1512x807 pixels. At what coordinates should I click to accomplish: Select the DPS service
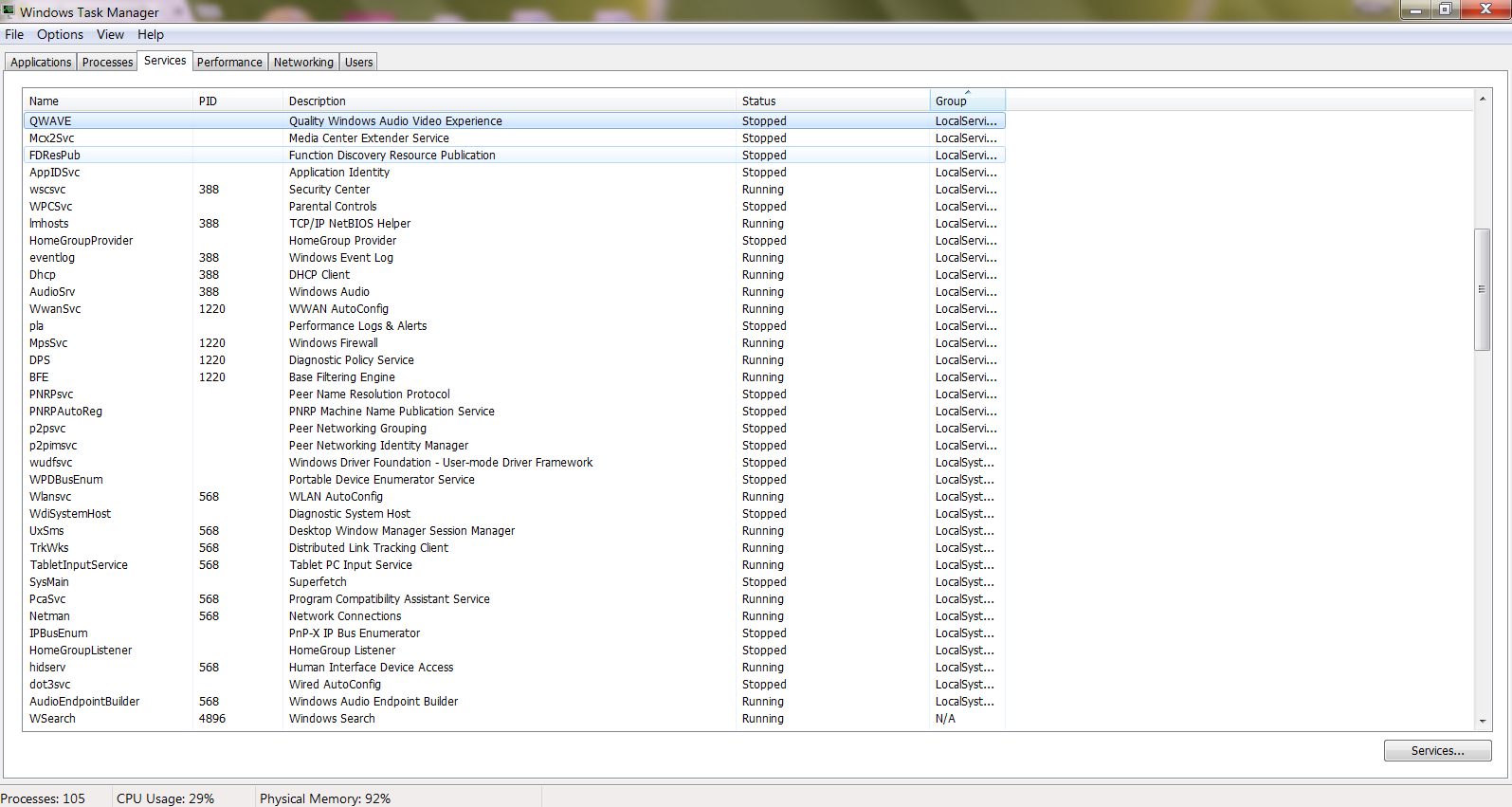click(x=514, y=359)
